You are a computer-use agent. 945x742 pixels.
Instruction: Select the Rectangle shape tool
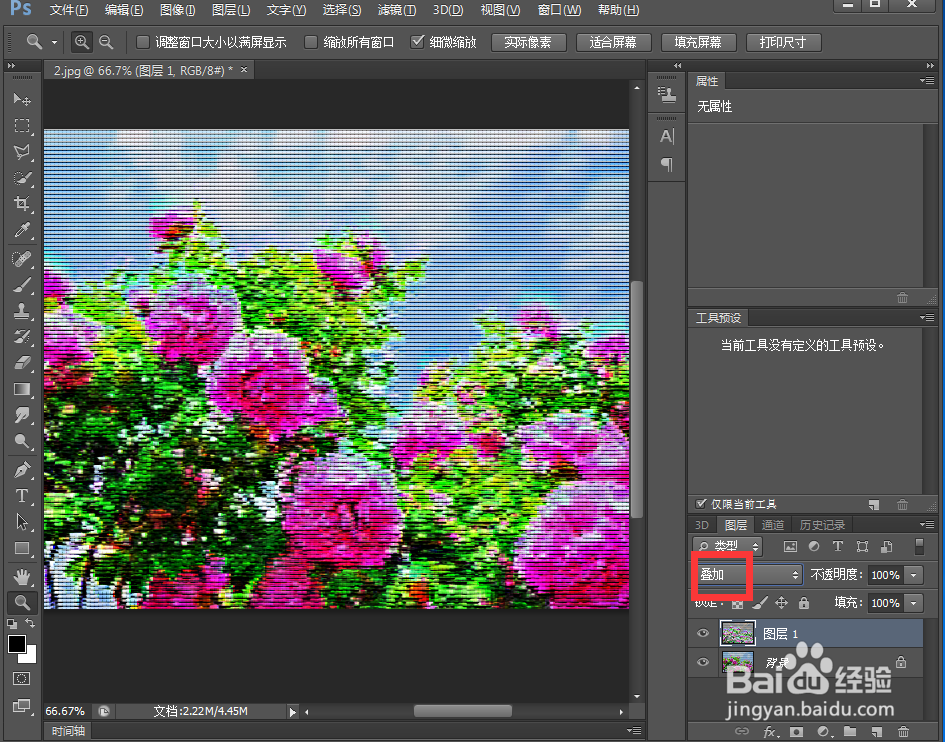coord(22,548)
